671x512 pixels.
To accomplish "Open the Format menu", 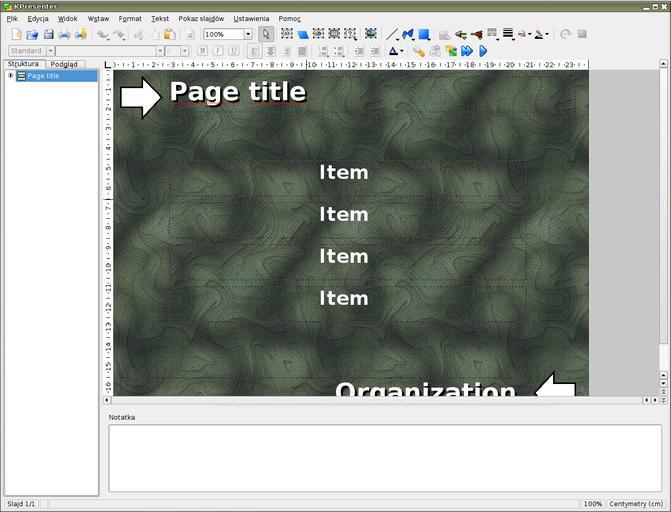I will click(x=129, y=18).
